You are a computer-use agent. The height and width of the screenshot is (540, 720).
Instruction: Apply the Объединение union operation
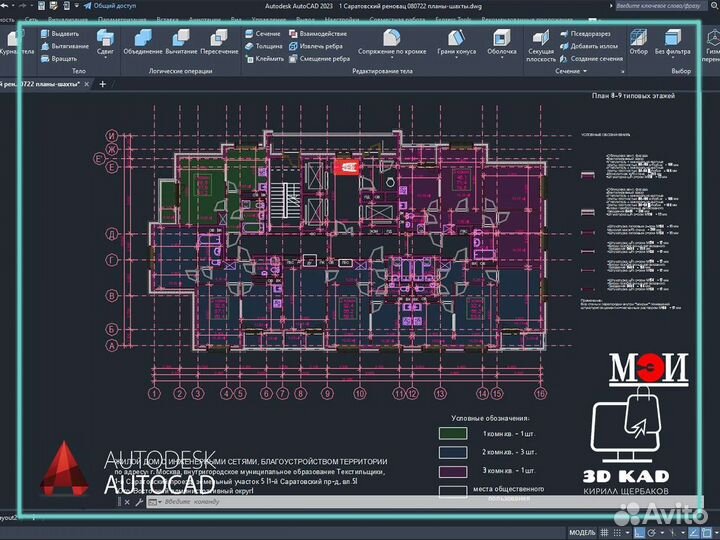coord(143,42)
